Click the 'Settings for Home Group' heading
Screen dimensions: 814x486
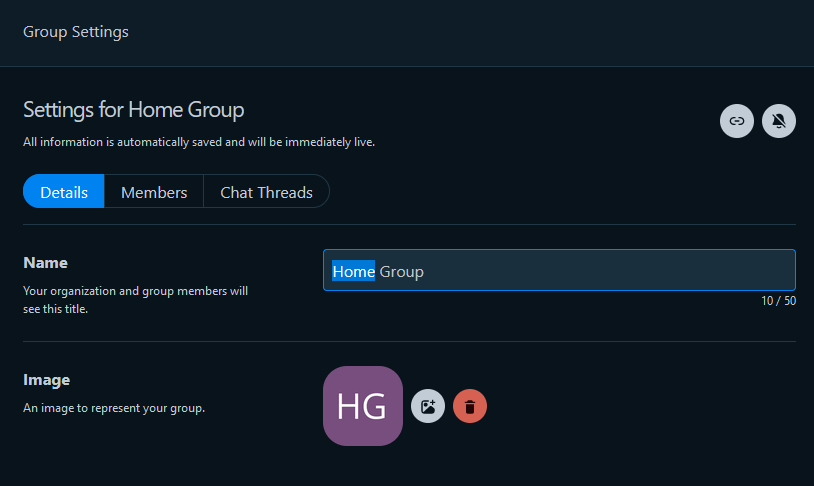tap(133, 110)
